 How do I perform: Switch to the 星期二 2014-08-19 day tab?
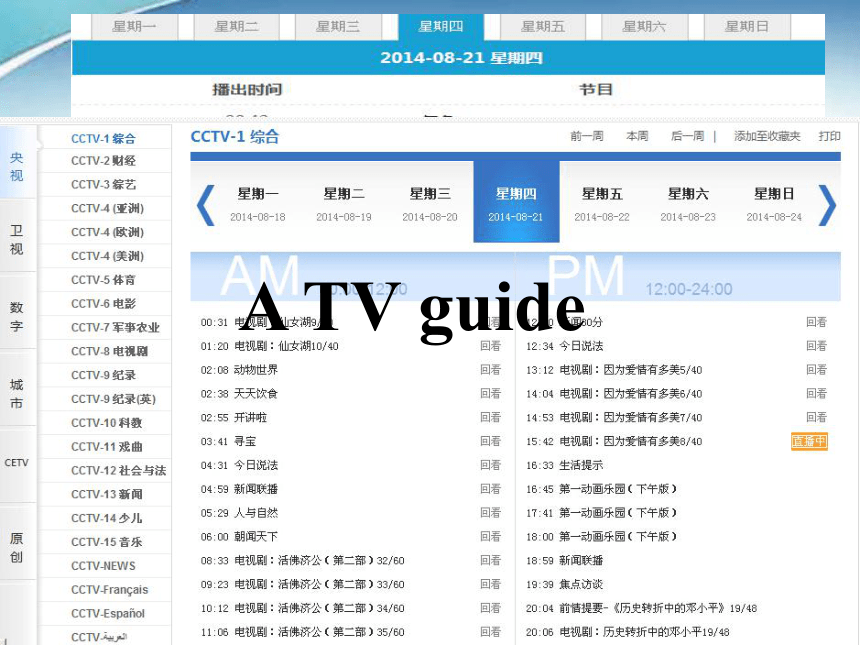click(344, 204)
